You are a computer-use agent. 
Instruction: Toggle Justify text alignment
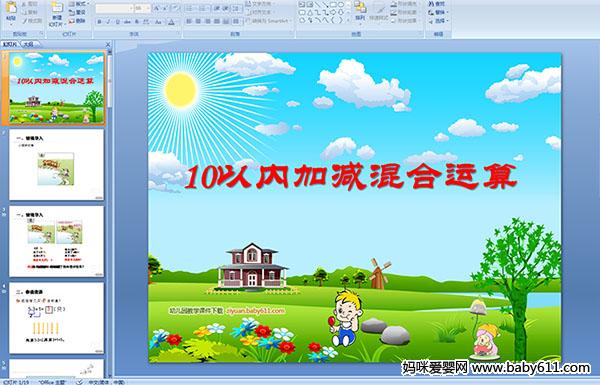coord(217,21)
